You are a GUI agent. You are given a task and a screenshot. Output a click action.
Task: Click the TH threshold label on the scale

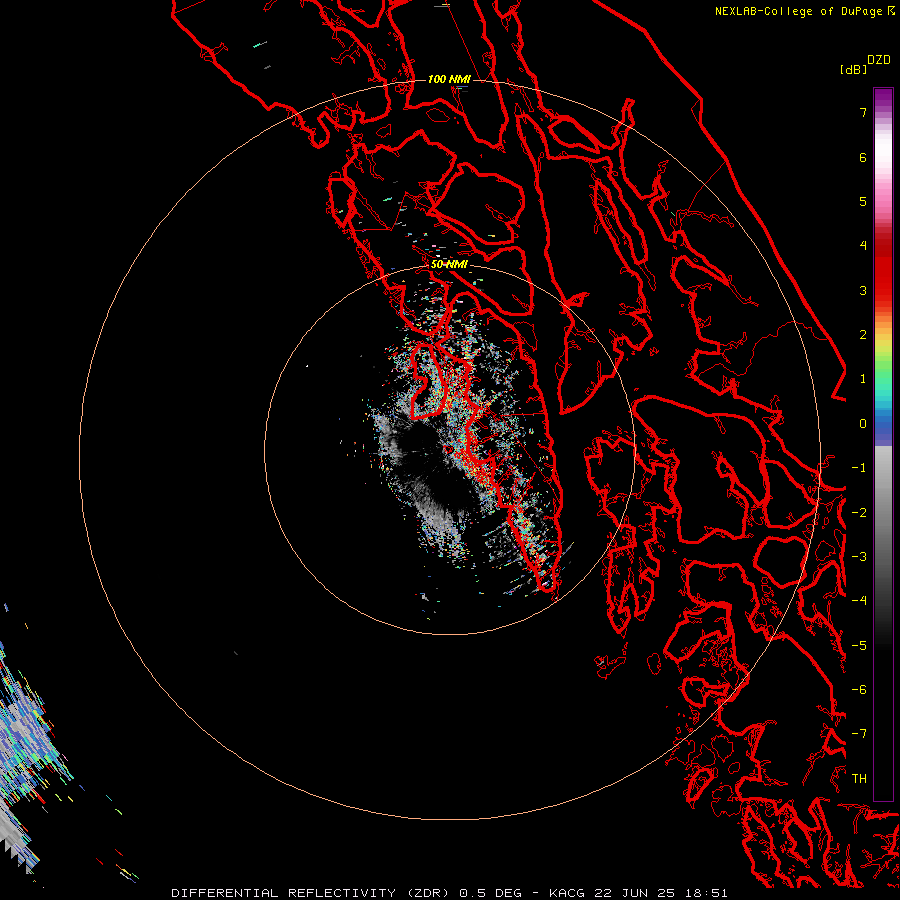pos(859,779)
